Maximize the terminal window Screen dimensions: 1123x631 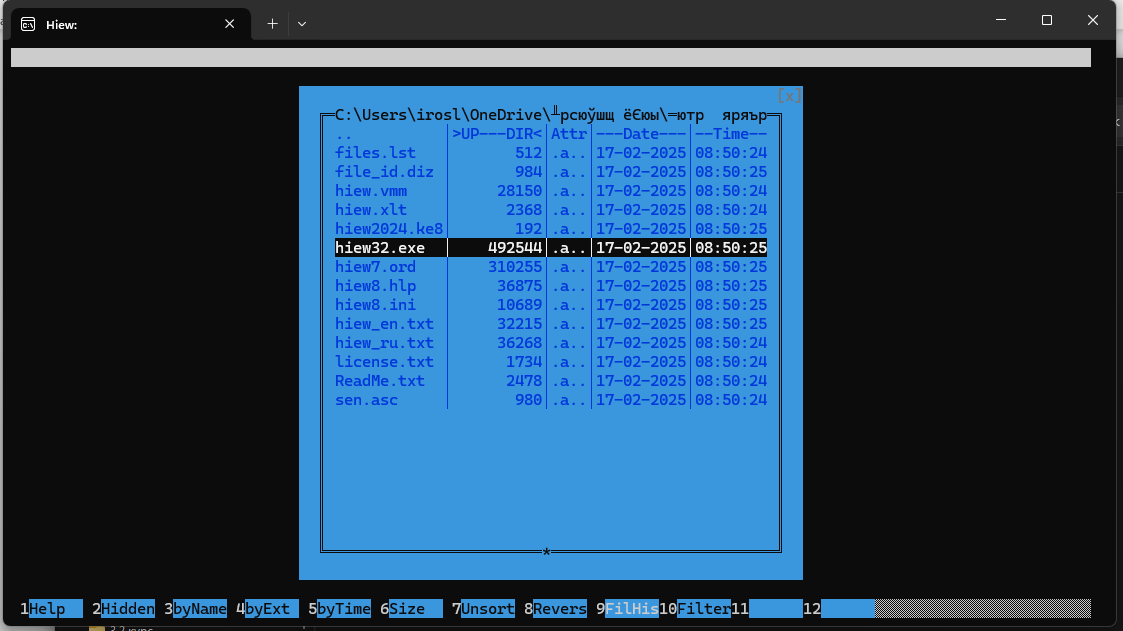click(x=1047, y=20)
